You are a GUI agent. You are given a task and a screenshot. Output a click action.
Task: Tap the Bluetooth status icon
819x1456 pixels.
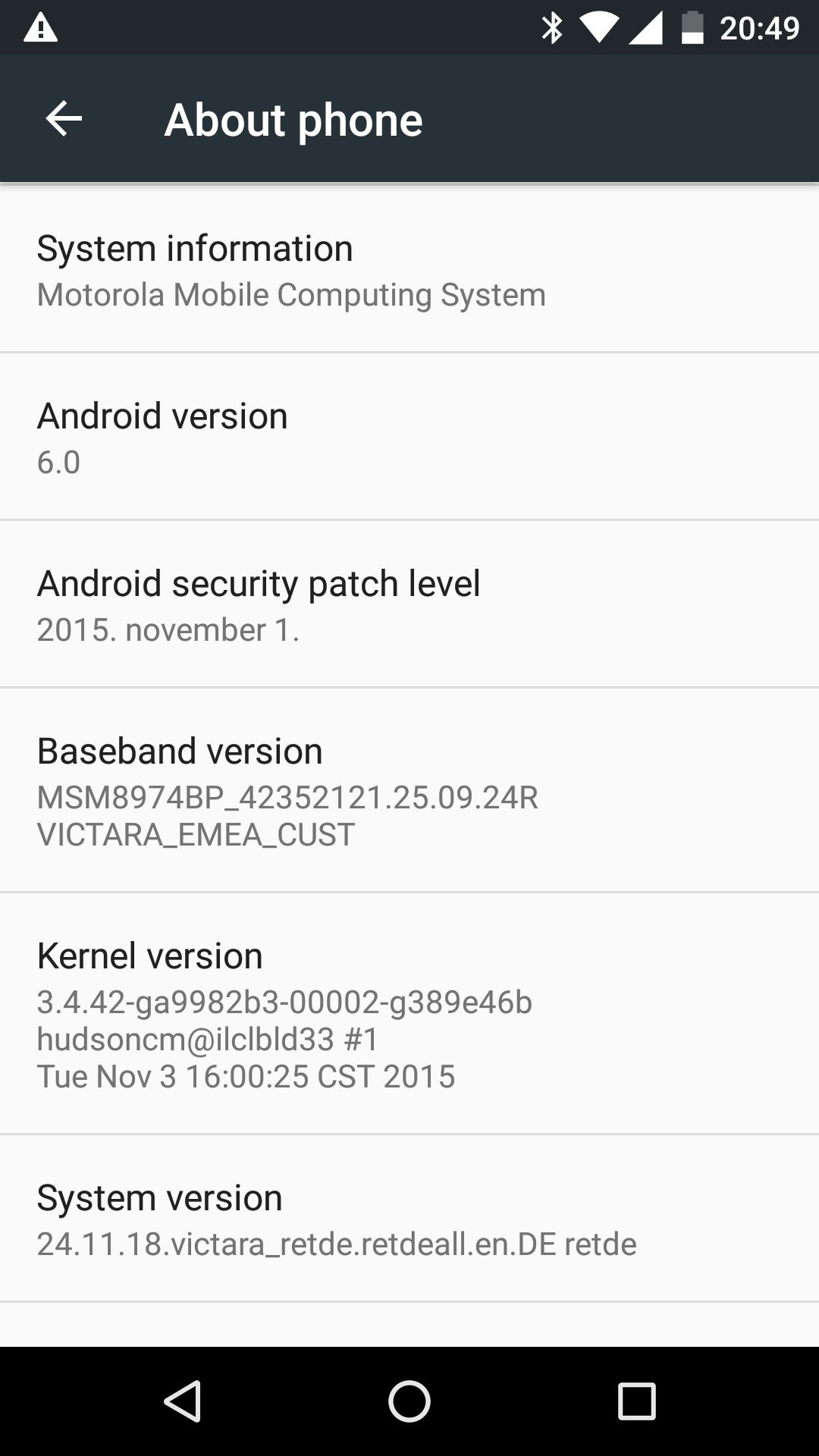(x=552, y=28)
